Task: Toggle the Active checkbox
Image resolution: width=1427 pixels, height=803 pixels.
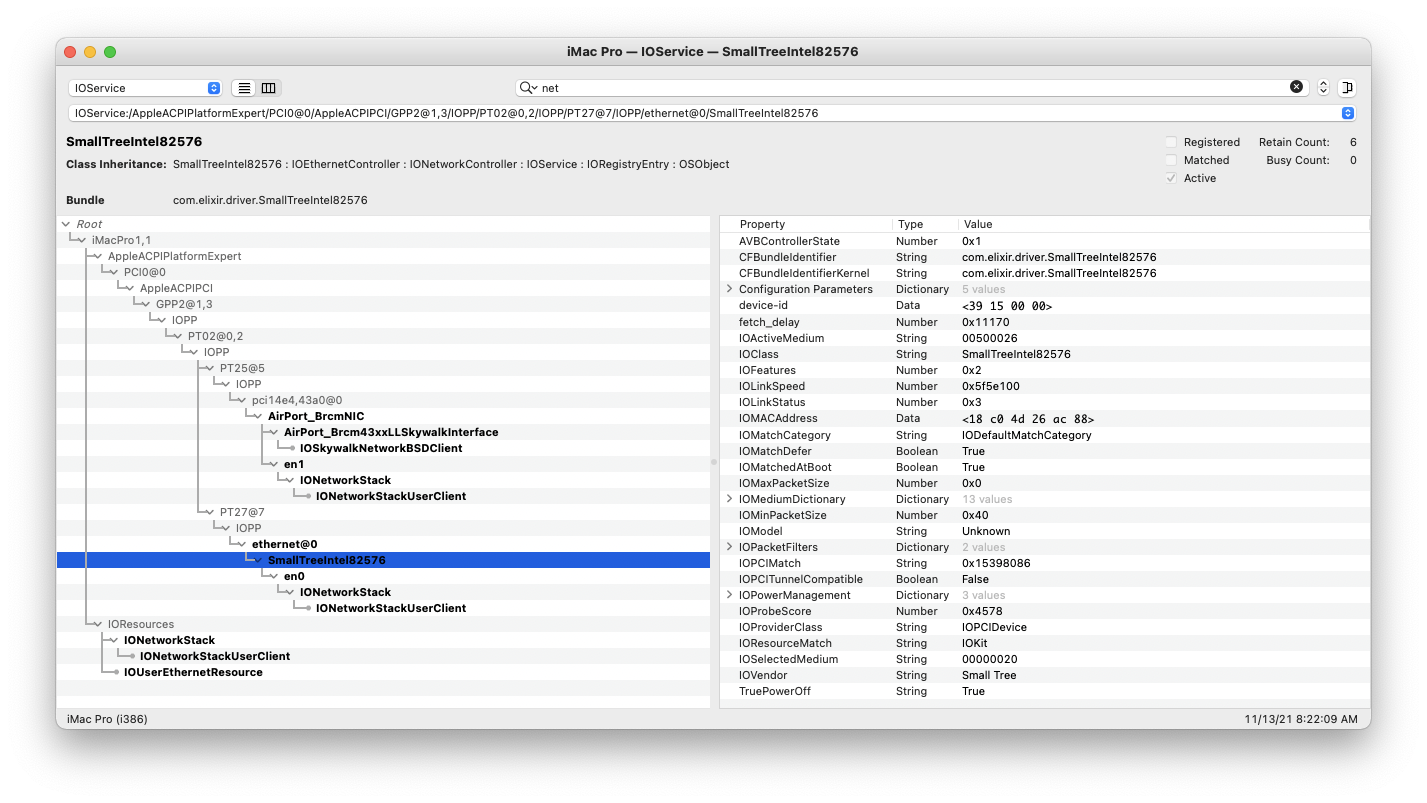Action: tap(1171, 178)
